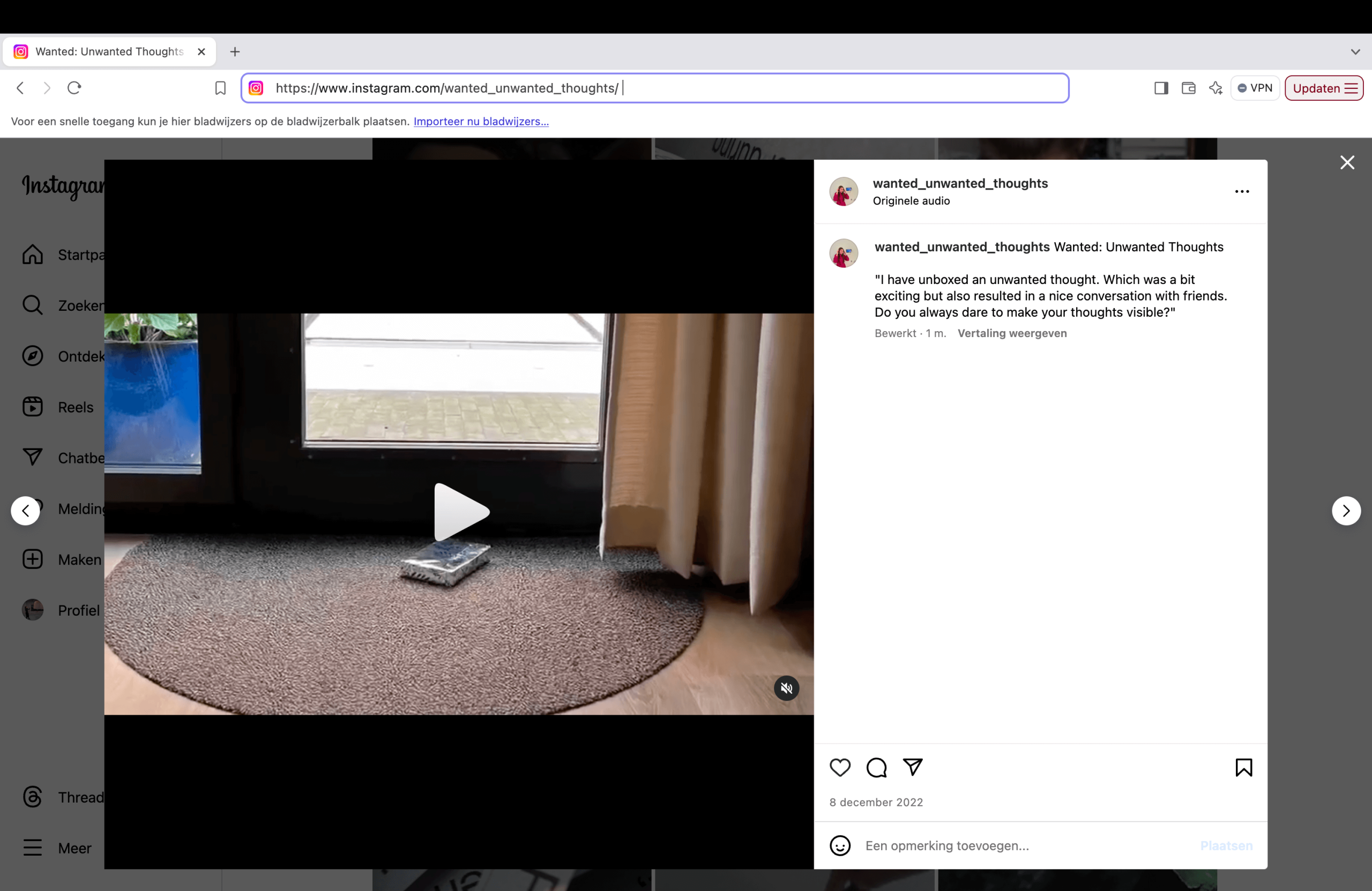
Task: Unmute the video sound
Action: 786,688
